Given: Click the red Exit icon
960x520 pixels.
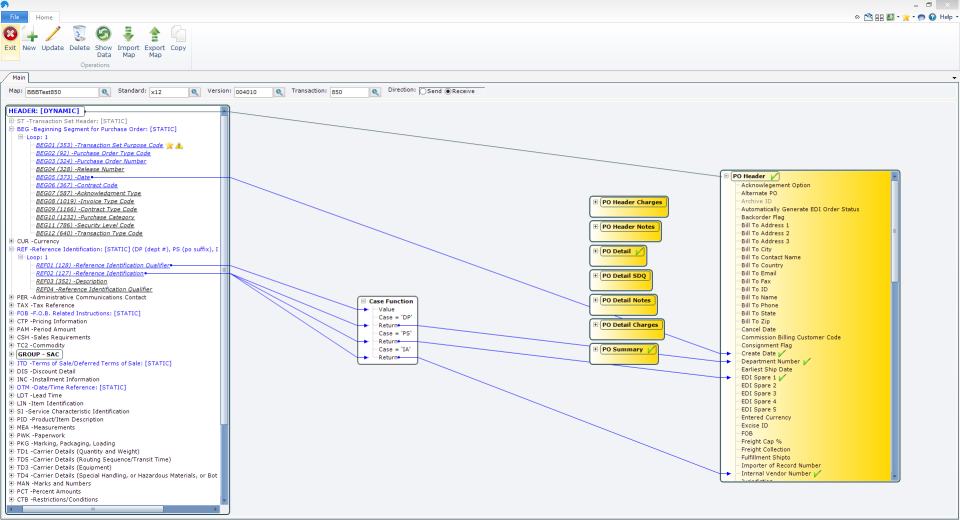Looking at the screenshot, I should [x=10, y=34].
